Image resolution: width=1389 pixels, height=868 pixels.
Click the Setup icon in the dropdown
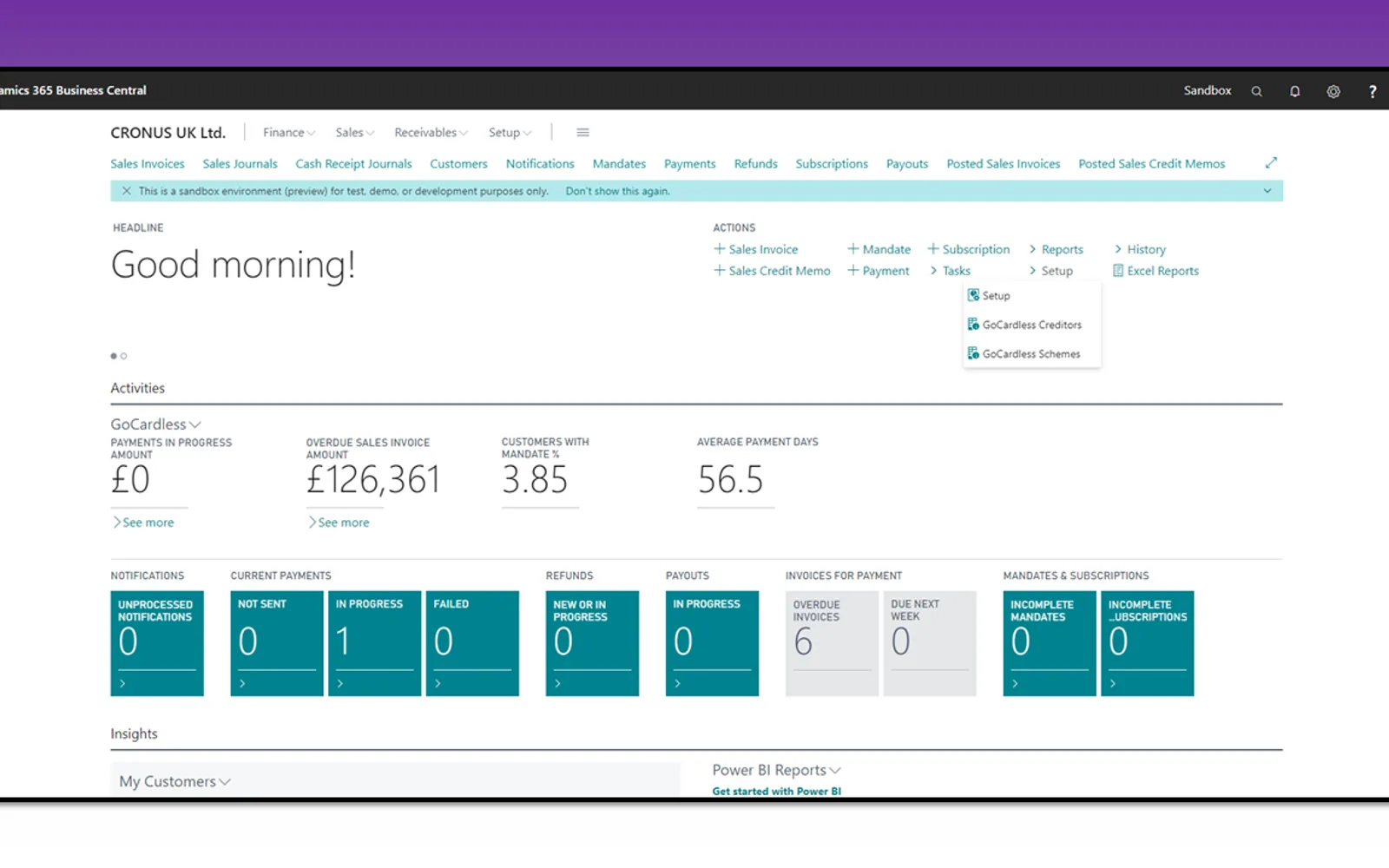pyautogui.click(x=973, y=295)
